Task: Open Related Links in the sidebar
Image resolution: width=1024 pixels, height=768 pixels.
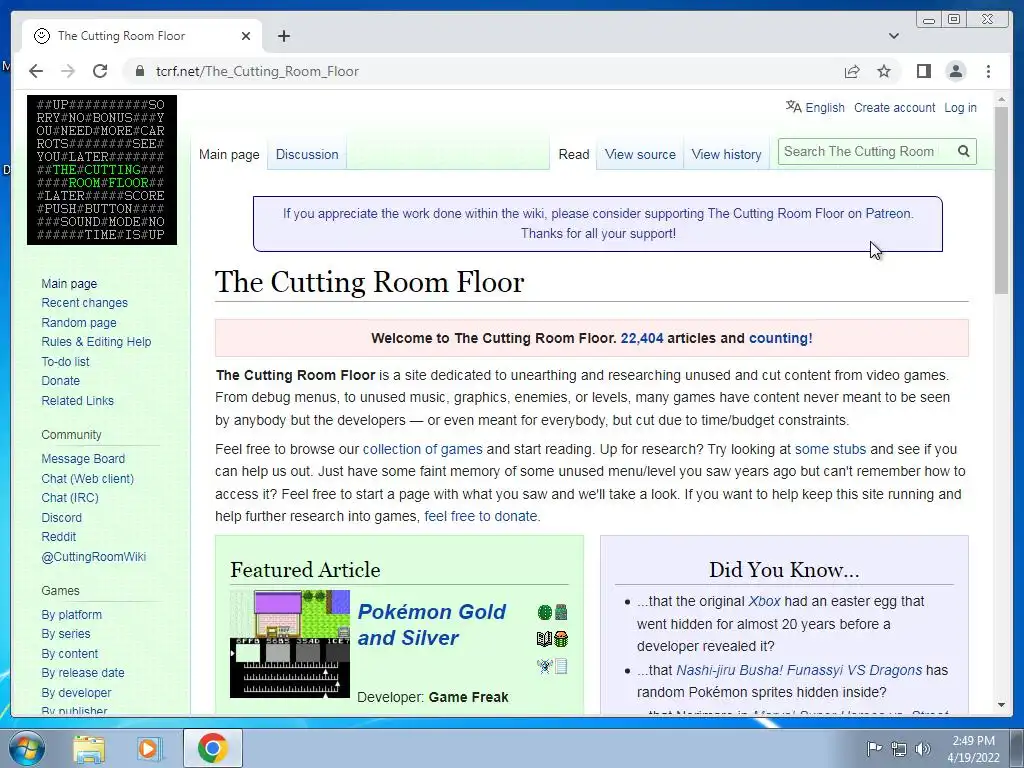Action: (x=78, y=401)
